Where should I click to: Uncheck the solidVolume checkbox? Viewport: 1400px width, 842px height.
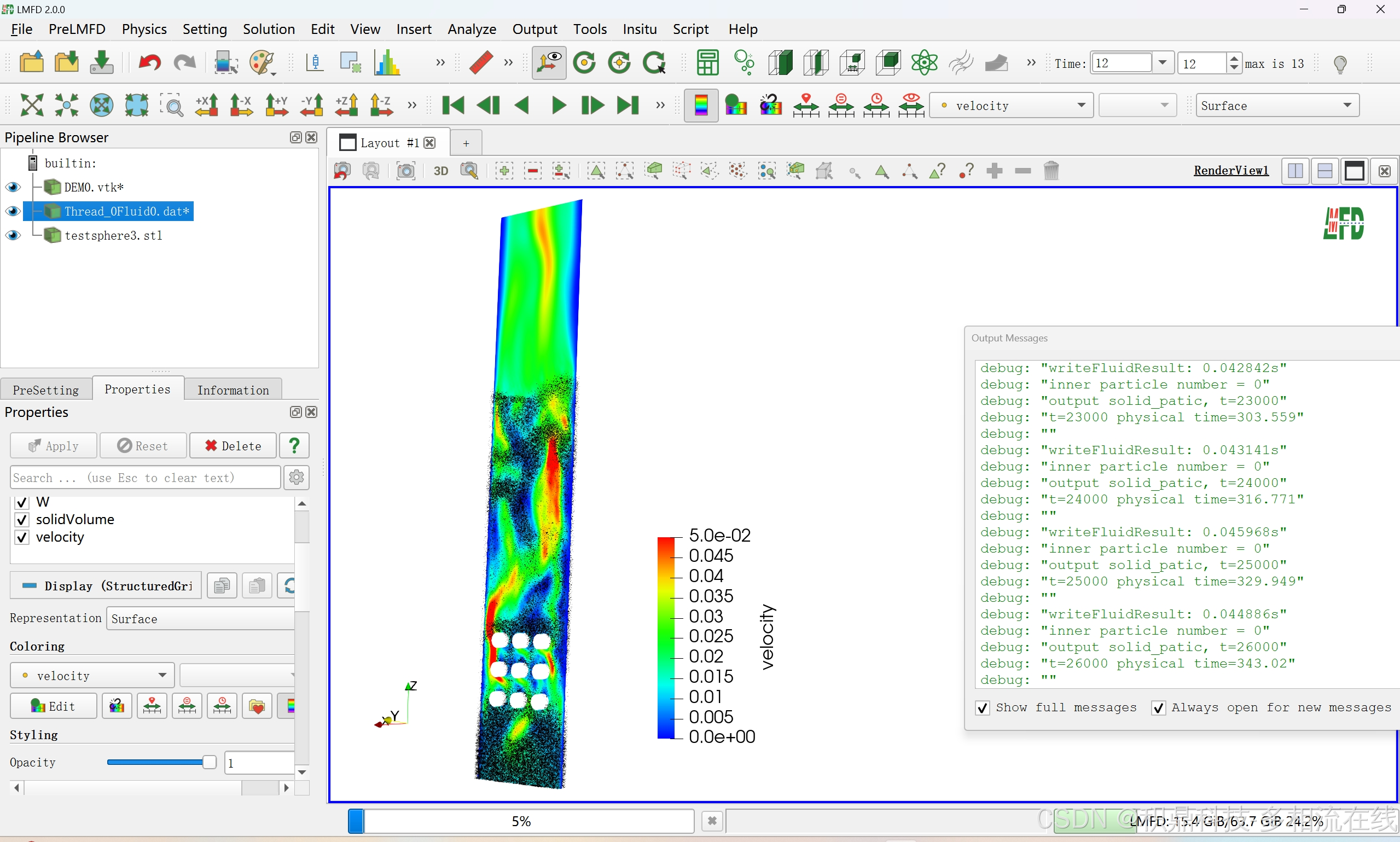pos(22,520)
